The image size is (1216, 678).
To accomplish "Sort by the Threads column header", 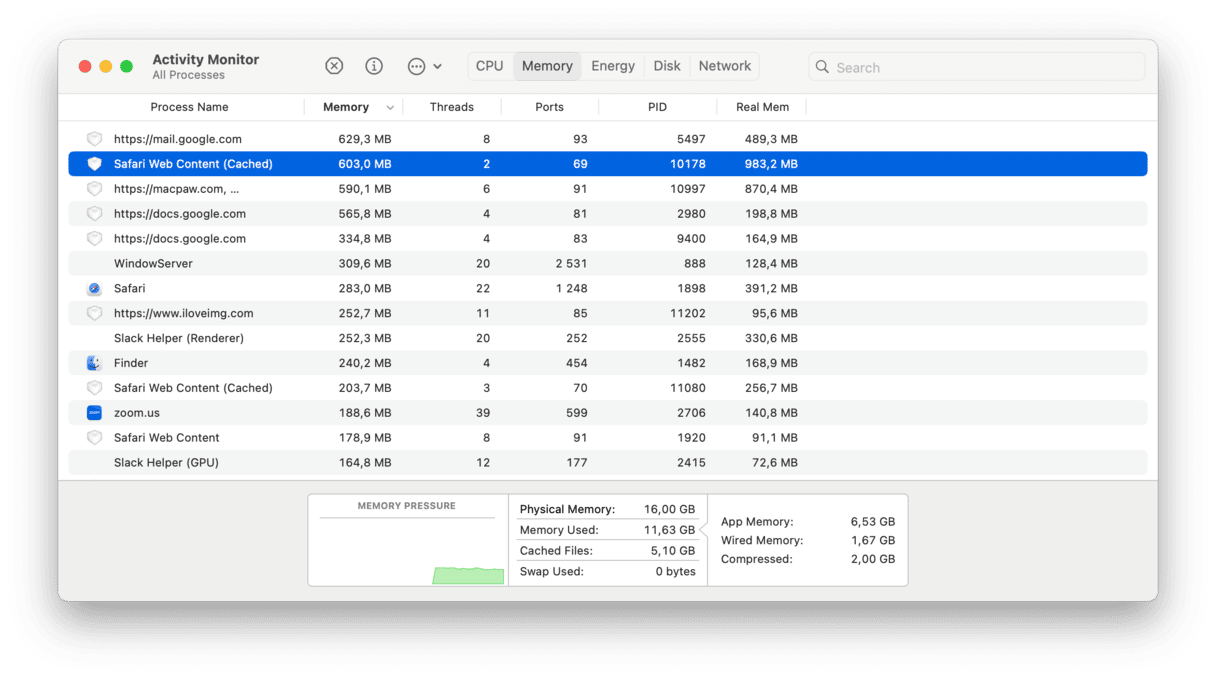I will 451,107.
